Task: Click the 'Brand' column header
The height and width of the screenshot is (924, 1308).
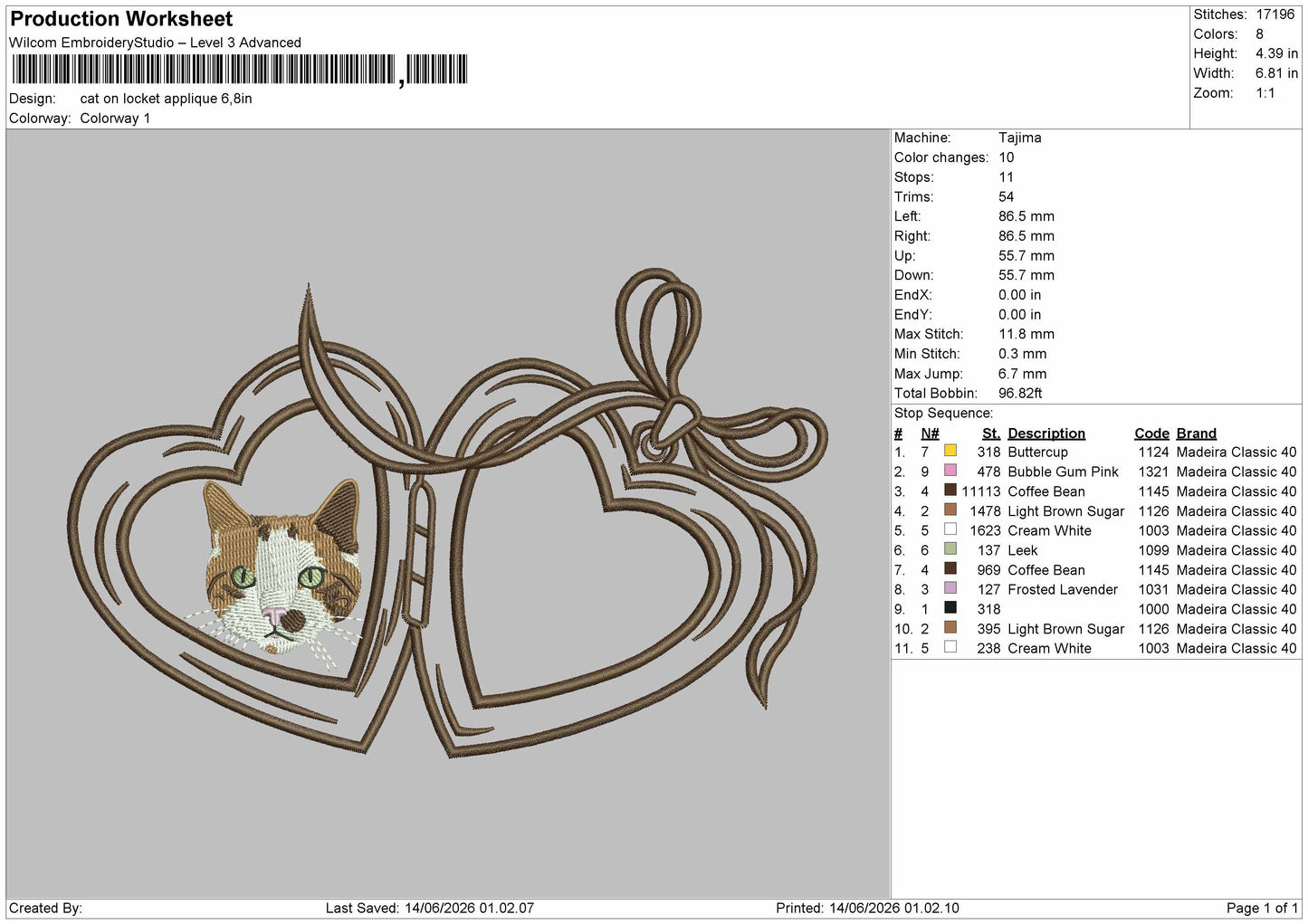Action: tap(1196, 433)
